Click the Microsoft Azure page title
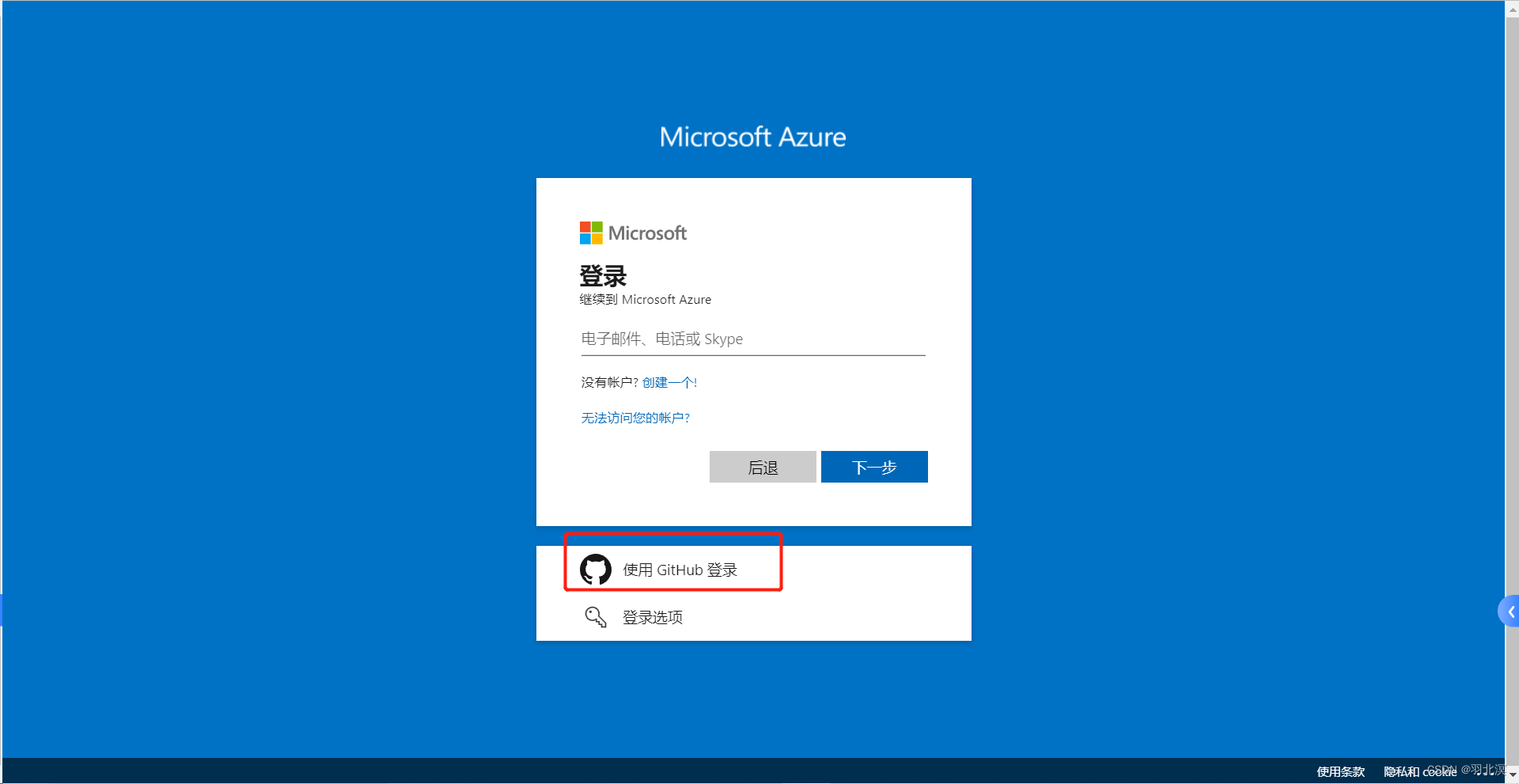This screenshot has height=784, width=1519. click(x=753, y=137)
